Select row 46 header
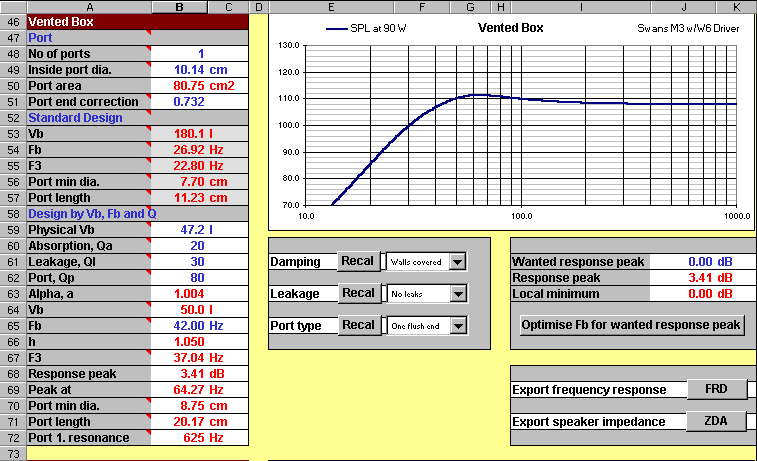 pyautogui.click(x=13, y=21)
